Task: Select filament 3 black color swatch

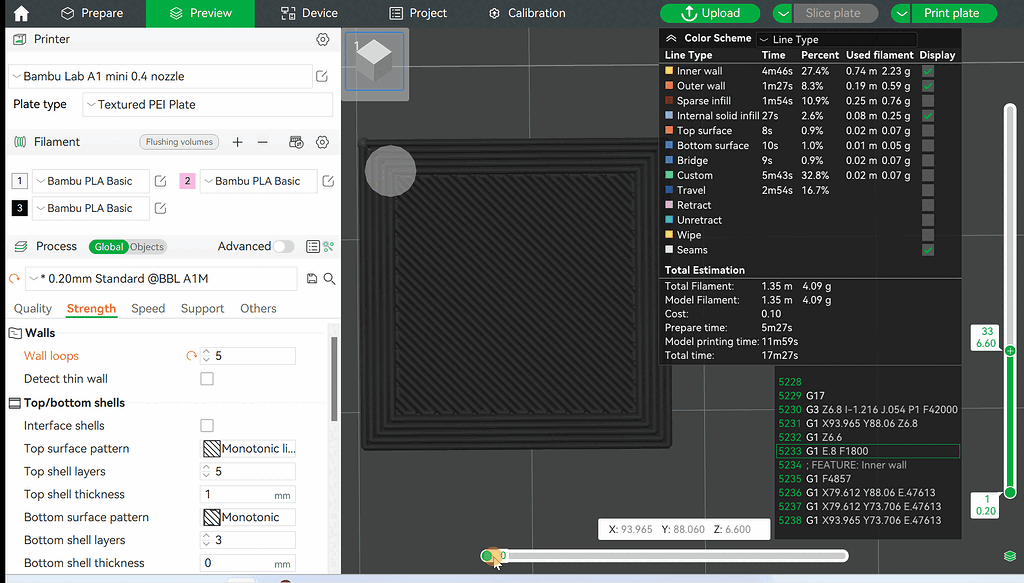Action: pyautogui.click(x=20, y=208)
